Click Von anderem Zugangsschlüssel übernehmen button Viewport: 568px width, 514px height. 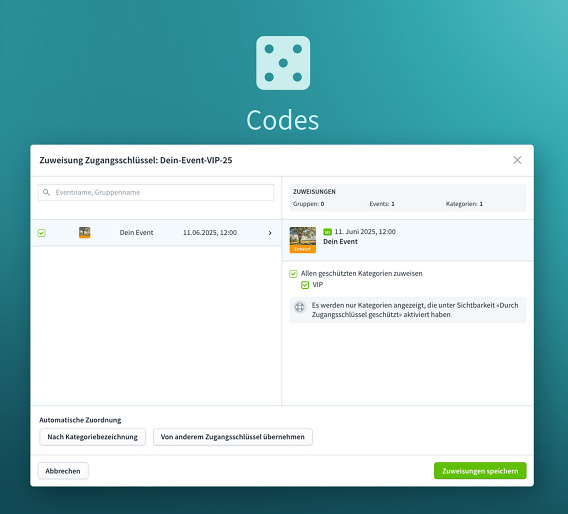pyautogui.click(x=233, y=437)
